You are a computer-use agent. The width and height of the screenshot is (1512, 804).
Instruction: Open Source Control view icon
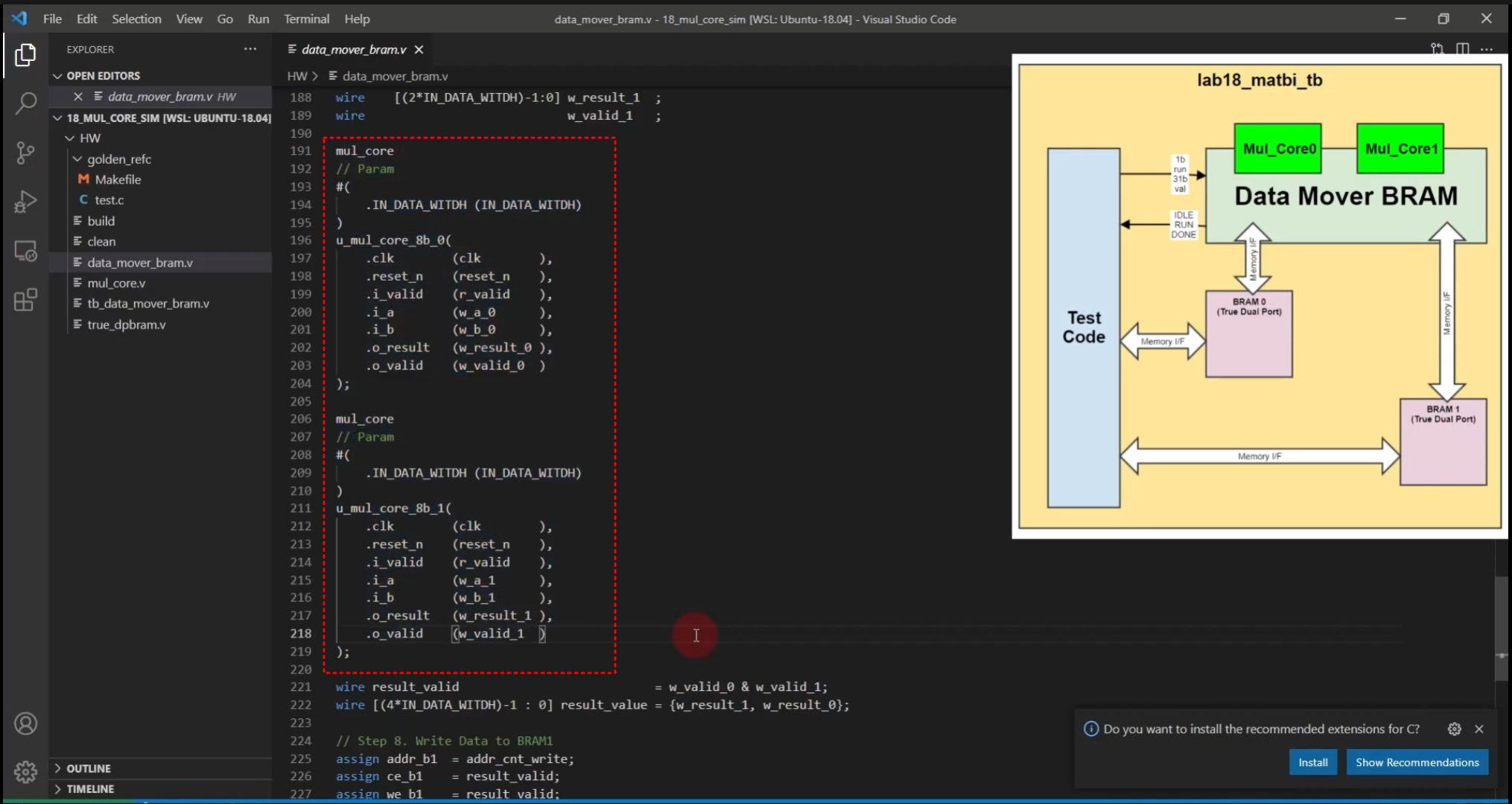click(x=25, y=153)
